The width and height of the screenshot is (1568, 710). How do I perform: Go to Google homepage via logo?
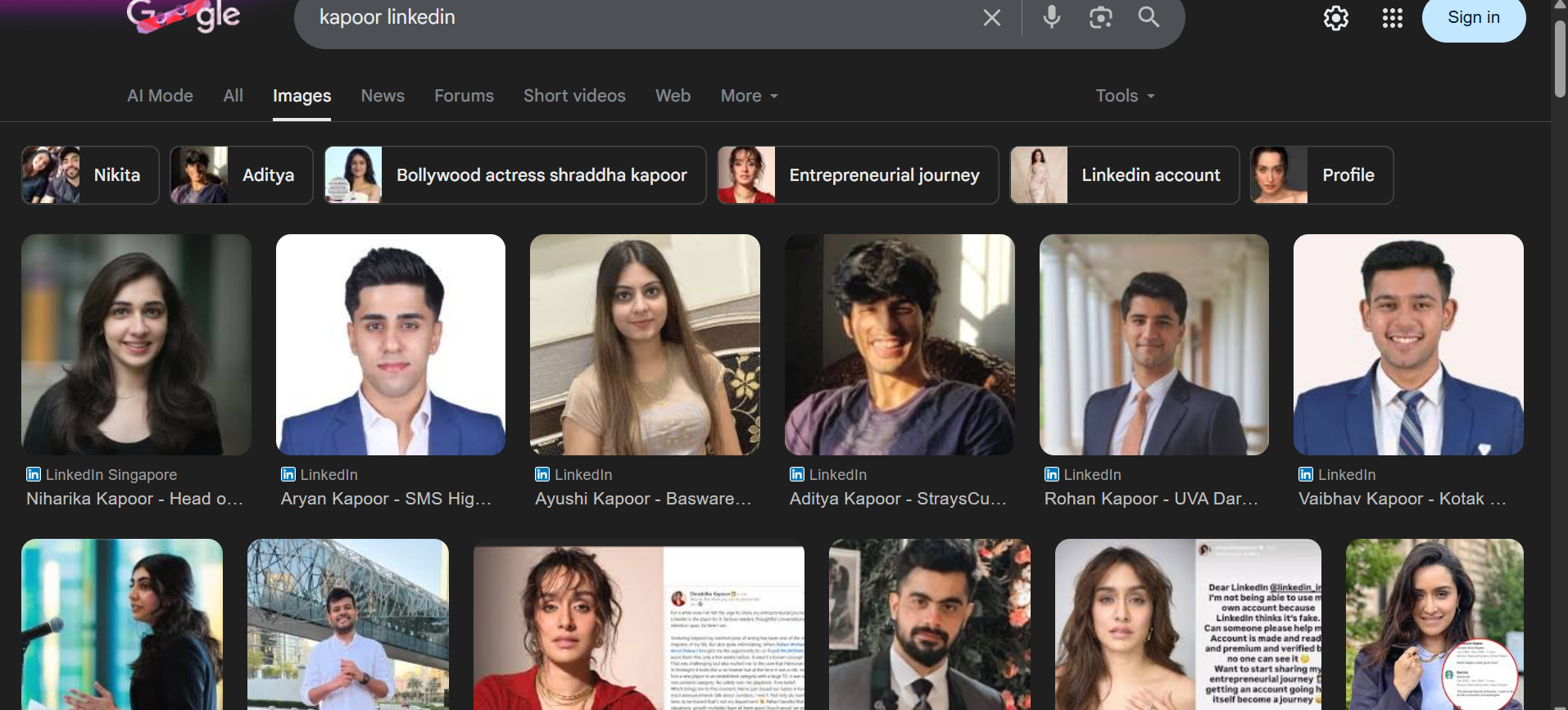coord(184,16)
